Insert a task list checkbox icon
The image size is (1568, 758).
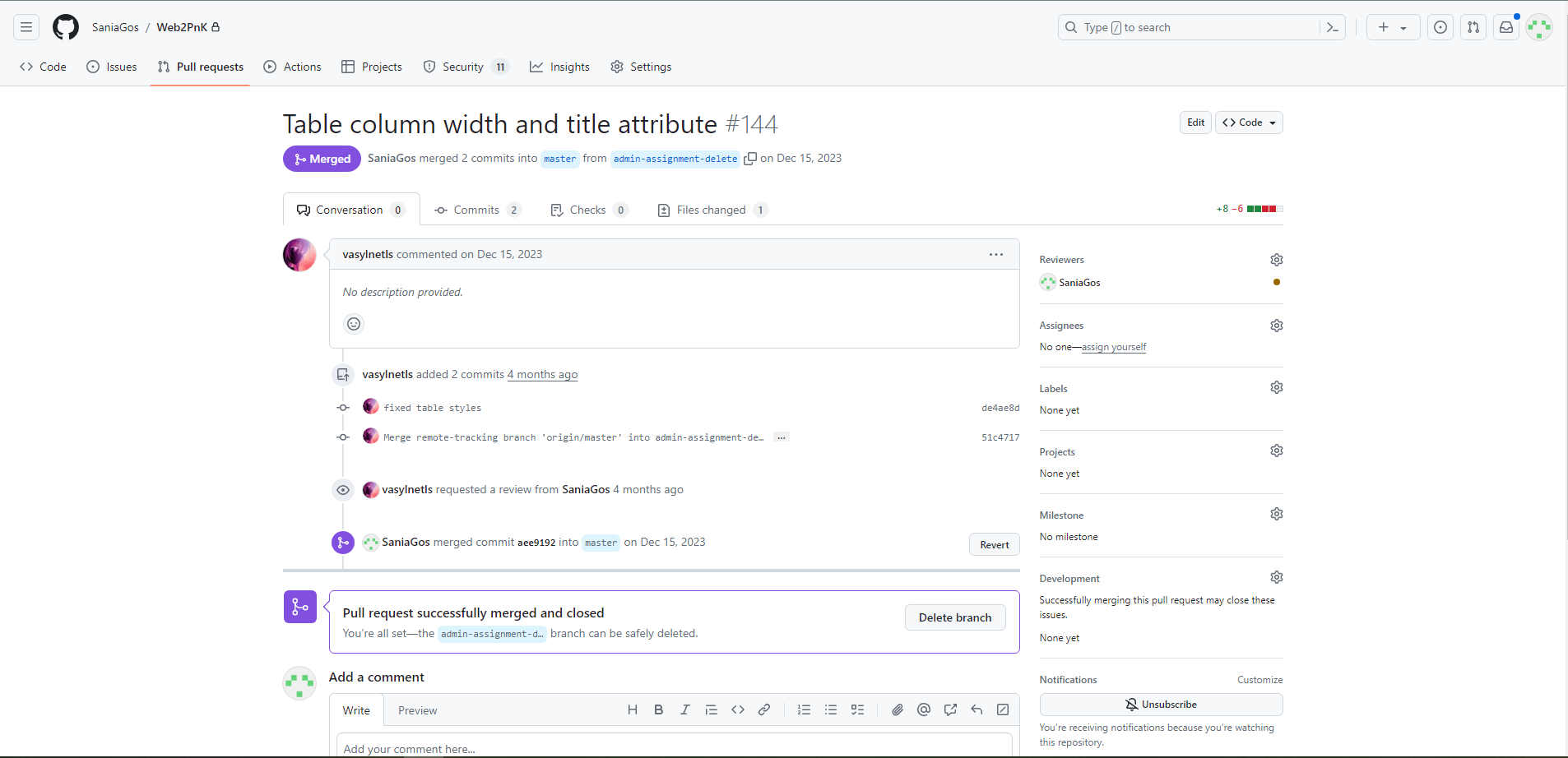(857, 709)
